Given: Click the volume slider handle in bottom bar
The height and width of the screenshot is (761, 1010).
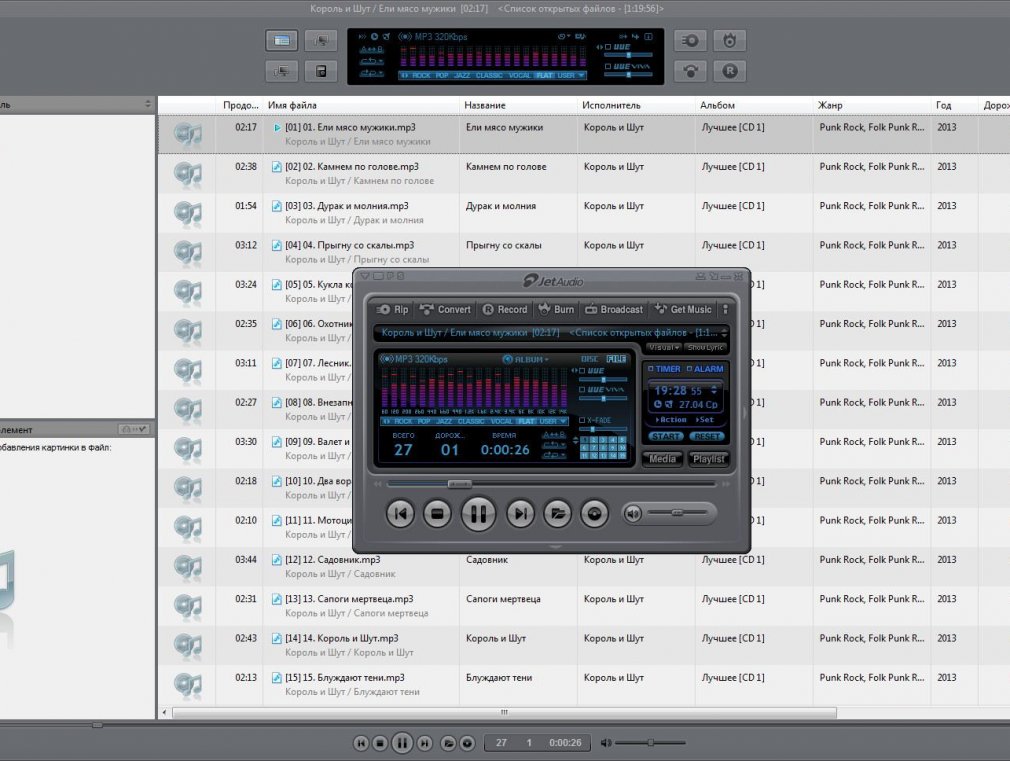Looking at the screenshot, I should 651,743.
